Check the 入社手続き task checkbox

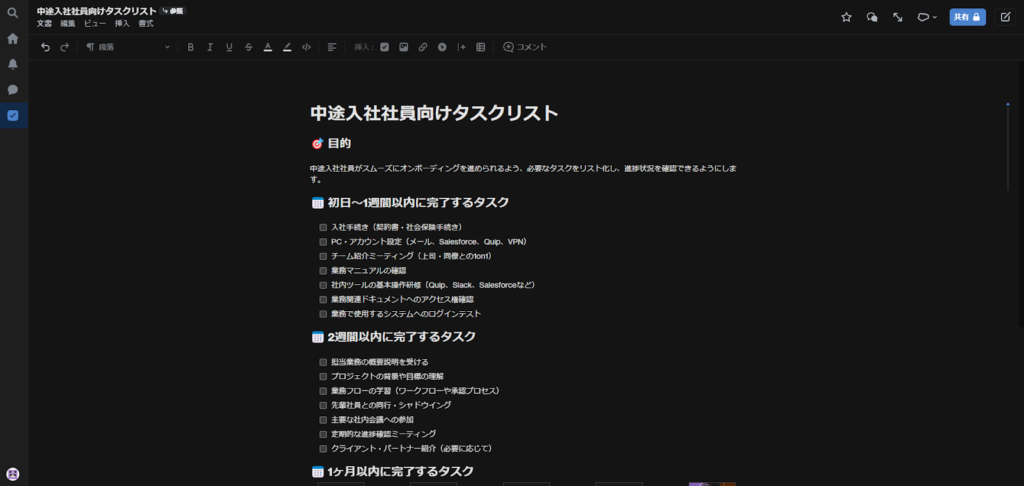[322, 227]
